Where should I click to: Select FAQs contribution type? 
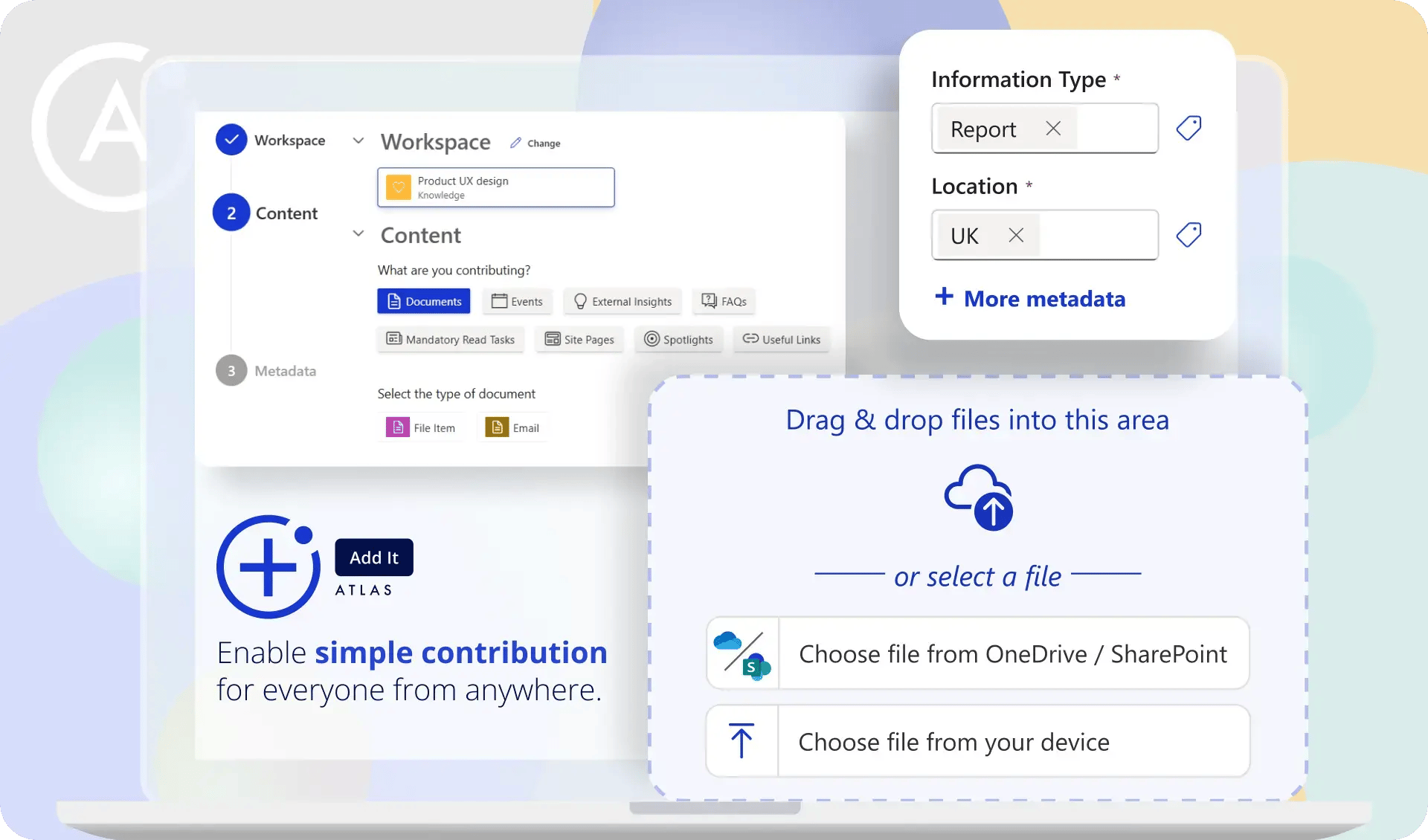[724, 301]
